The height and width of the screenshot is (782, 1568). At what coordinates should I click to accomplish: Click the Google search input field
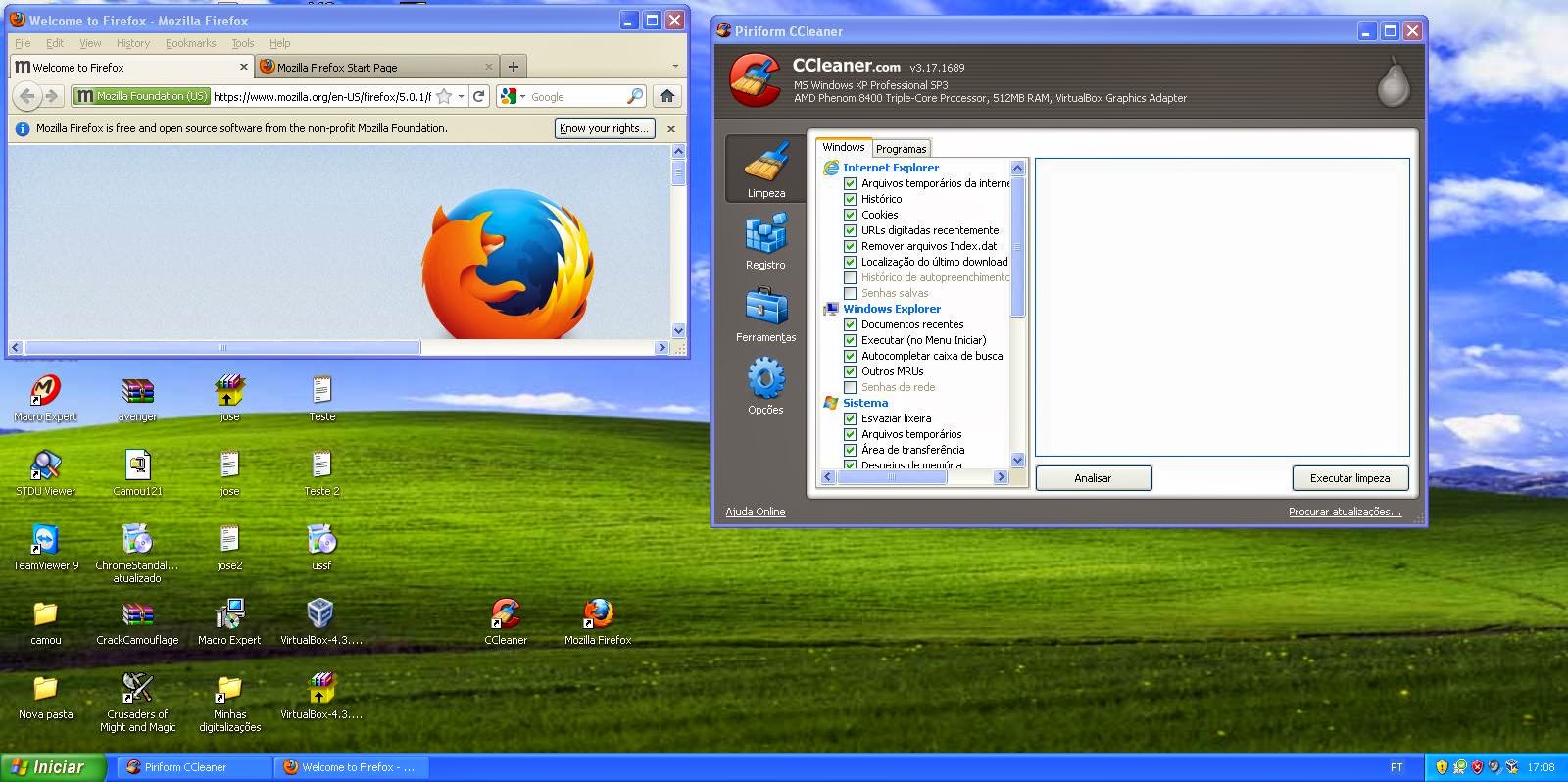(x=576, y=96)
